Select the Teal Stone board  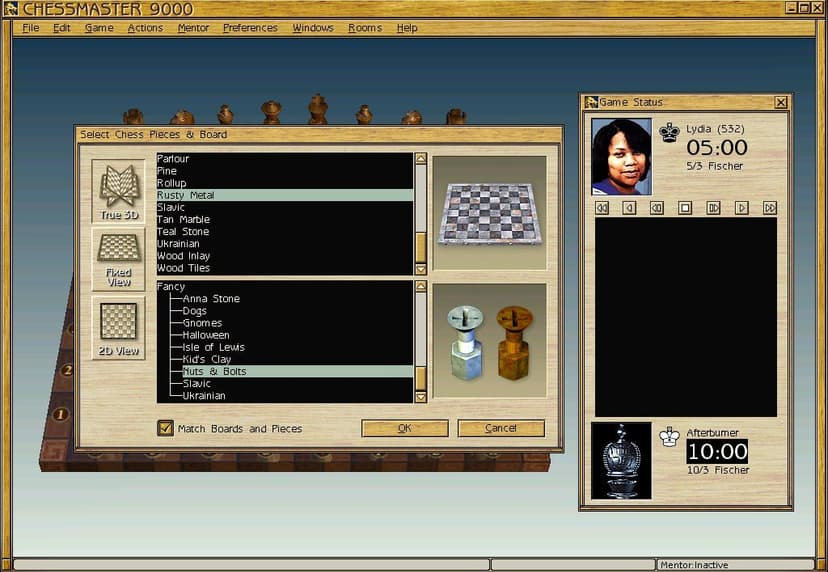click(x=285, y=231)
